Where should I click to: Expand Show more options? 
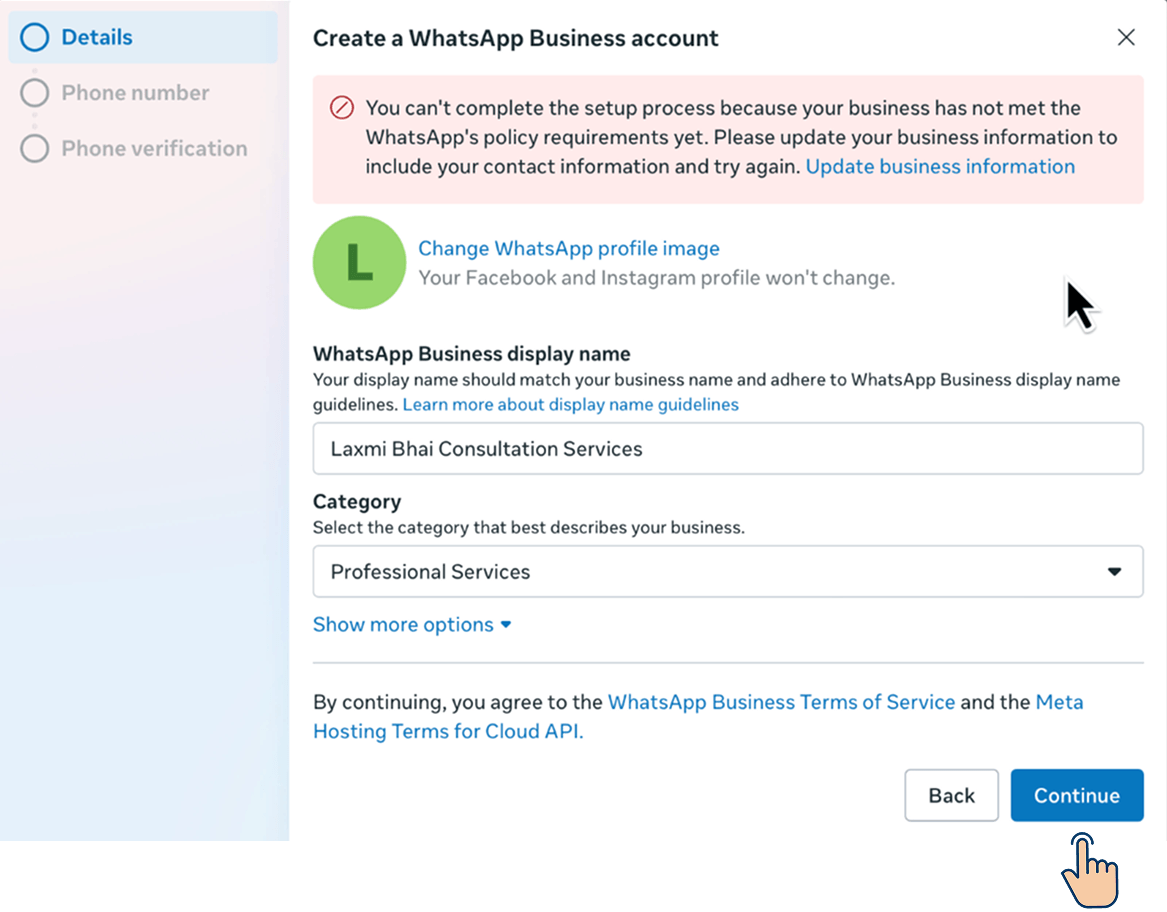coord(412,625)
